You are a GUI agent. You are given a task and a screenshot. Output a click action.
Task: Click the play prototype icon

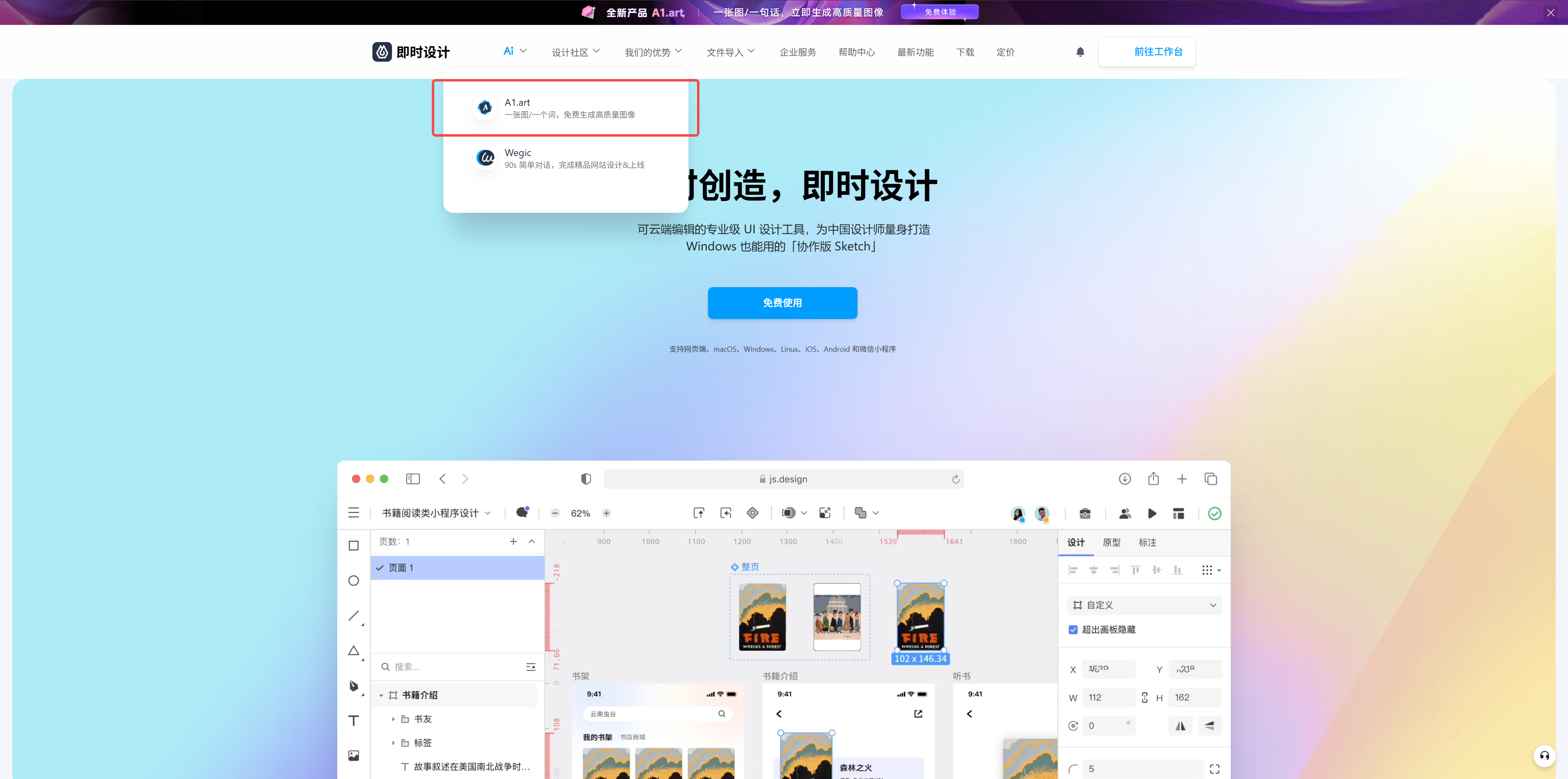(1151, 513)
